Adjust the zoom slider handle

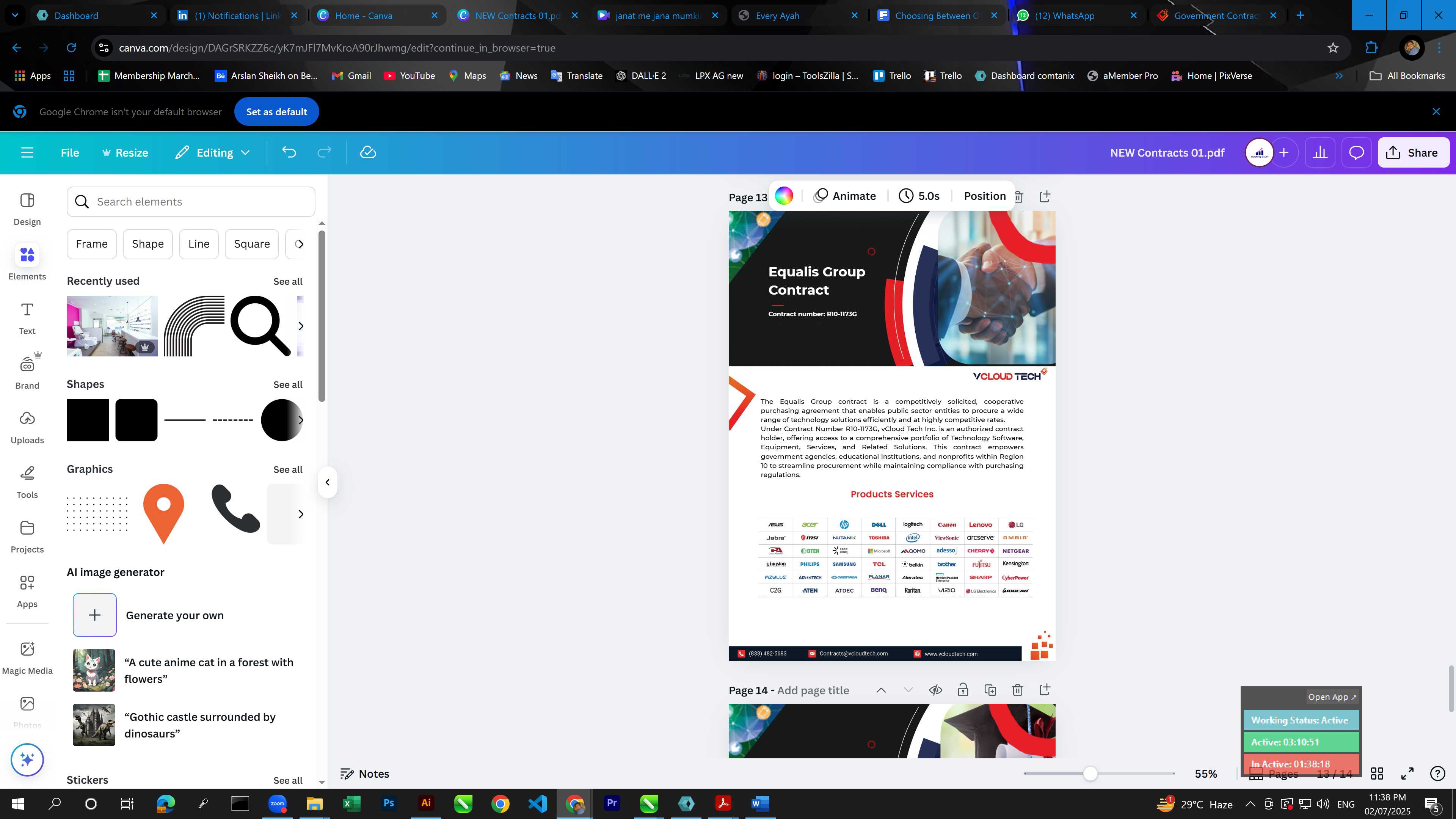tap(1090, 774)
